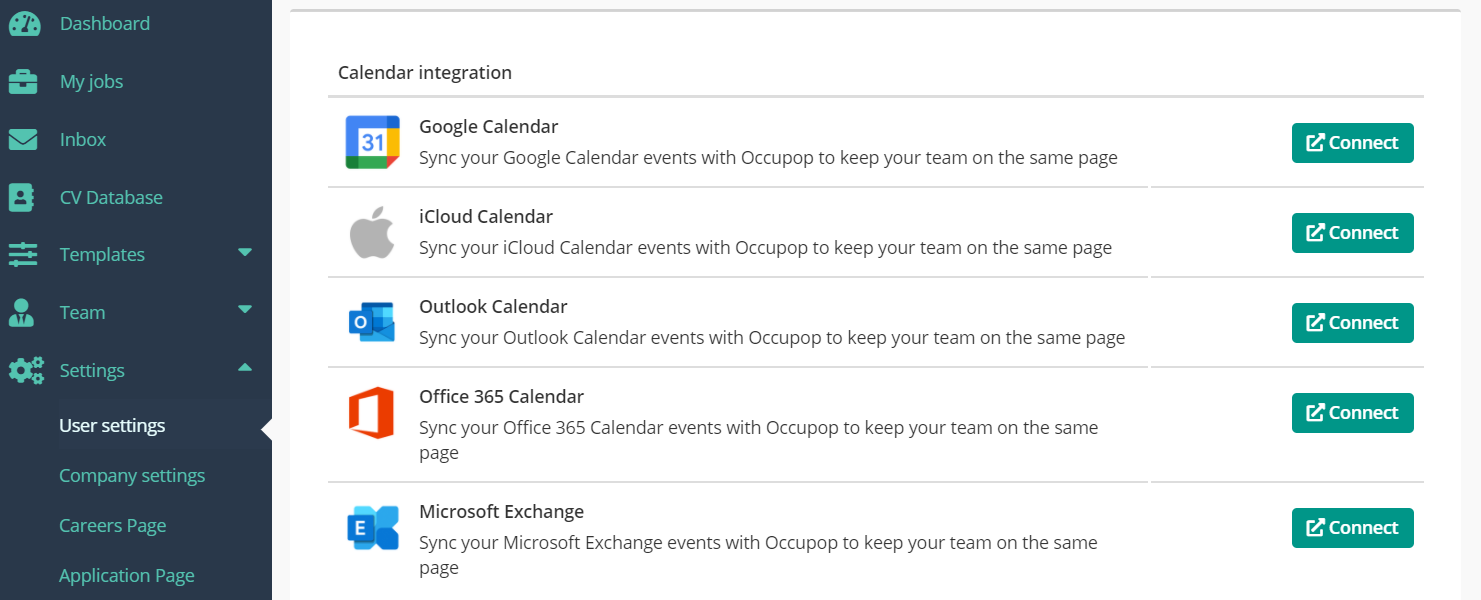The height and width of the screenshot is (600, 1481).
Task: Open Inbox via the envelope icon
Action: 25,138
